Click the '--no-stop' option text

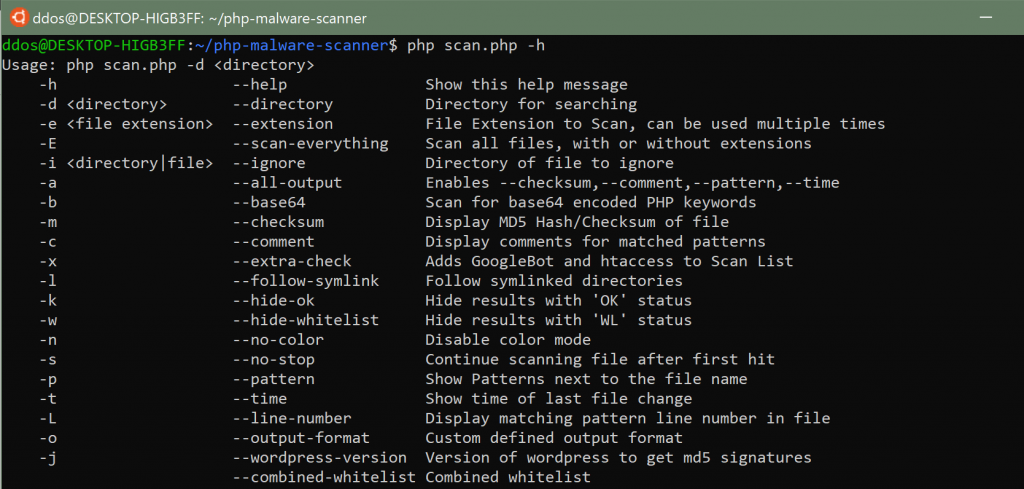tap(274, 359)
